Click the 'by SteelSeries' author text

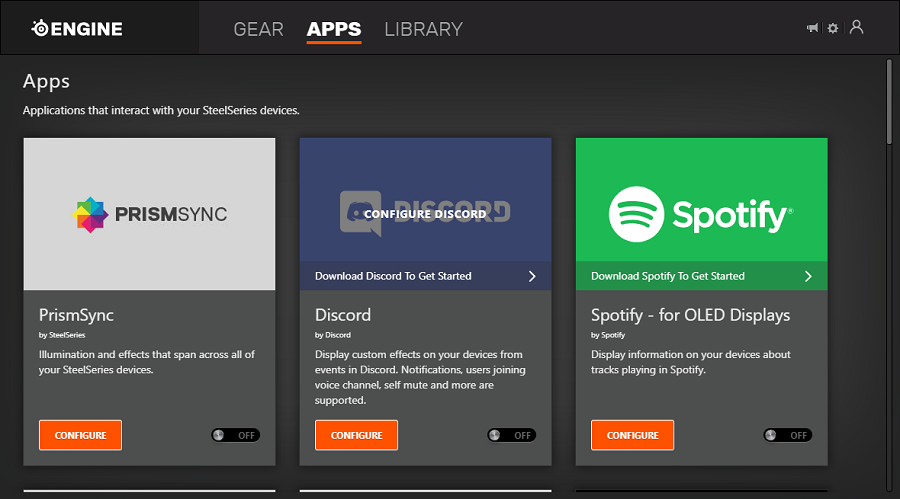62,335
